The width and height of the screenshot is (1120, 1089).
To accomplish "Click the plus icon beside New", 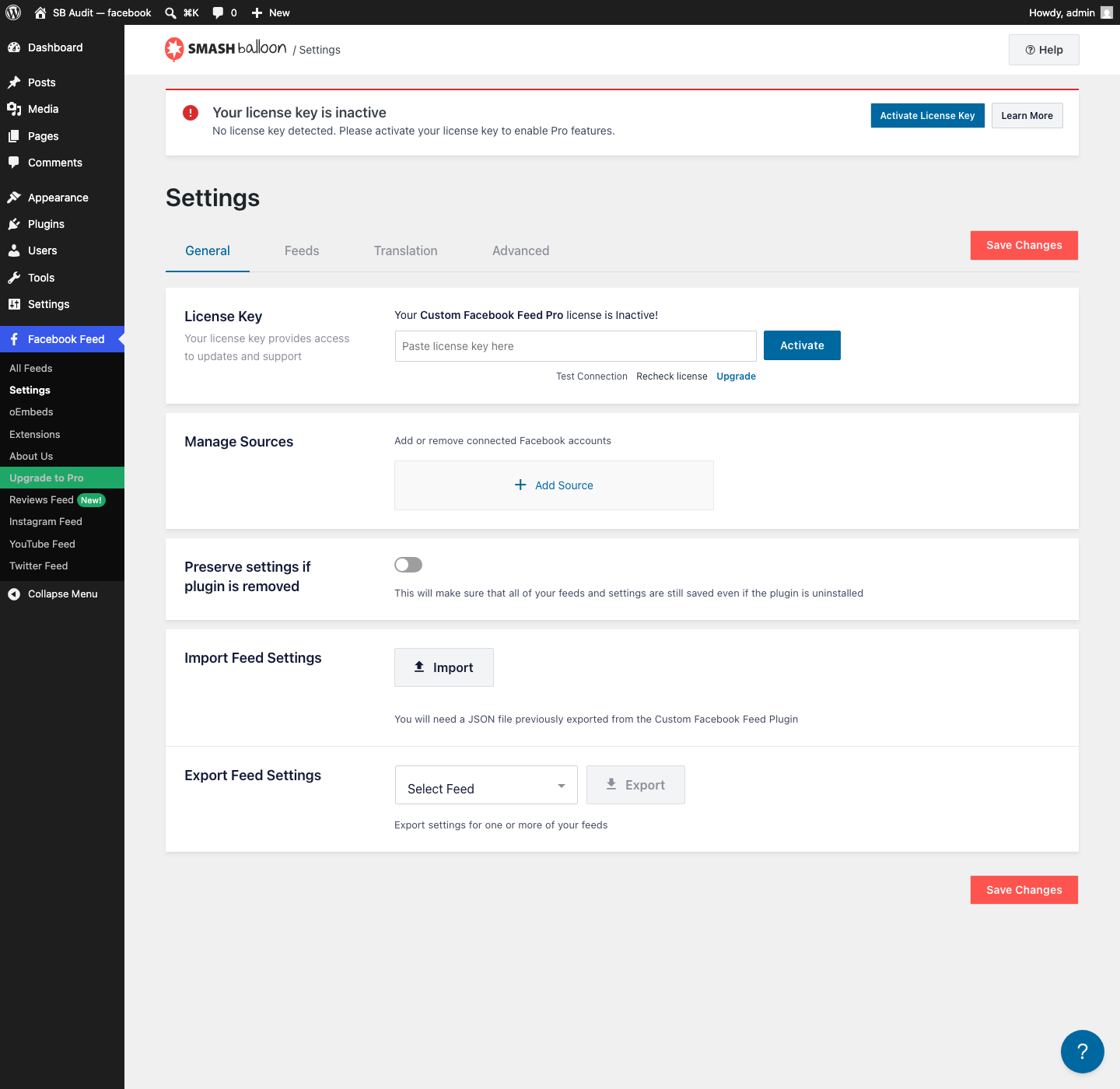I will point(257,12).
